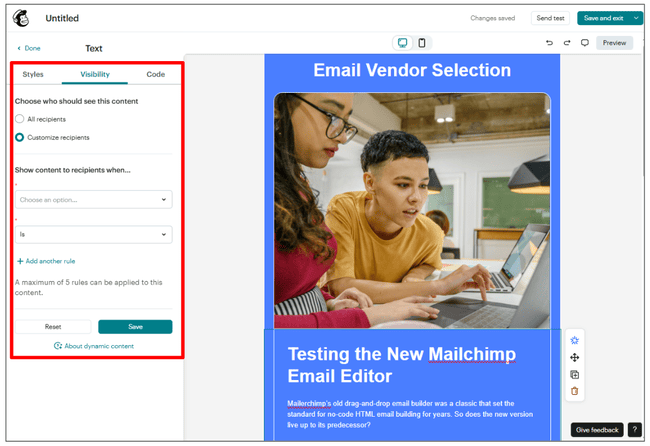Click the Give feedback button
The image size is (650, 446).
coord(597,430)
